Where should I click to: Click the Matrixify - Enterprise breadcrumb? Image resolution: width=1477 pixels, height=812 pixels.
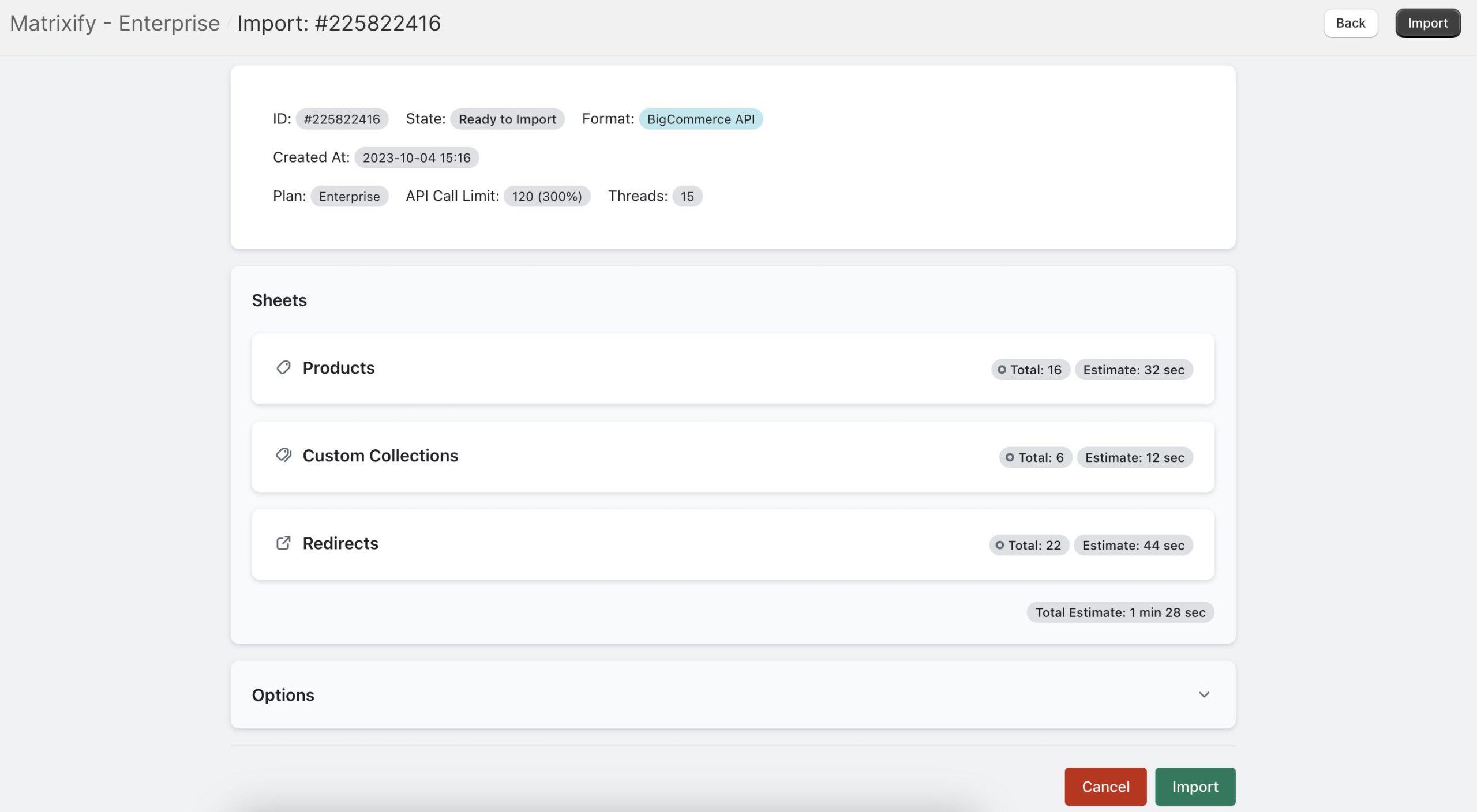[x=114, y=23]
